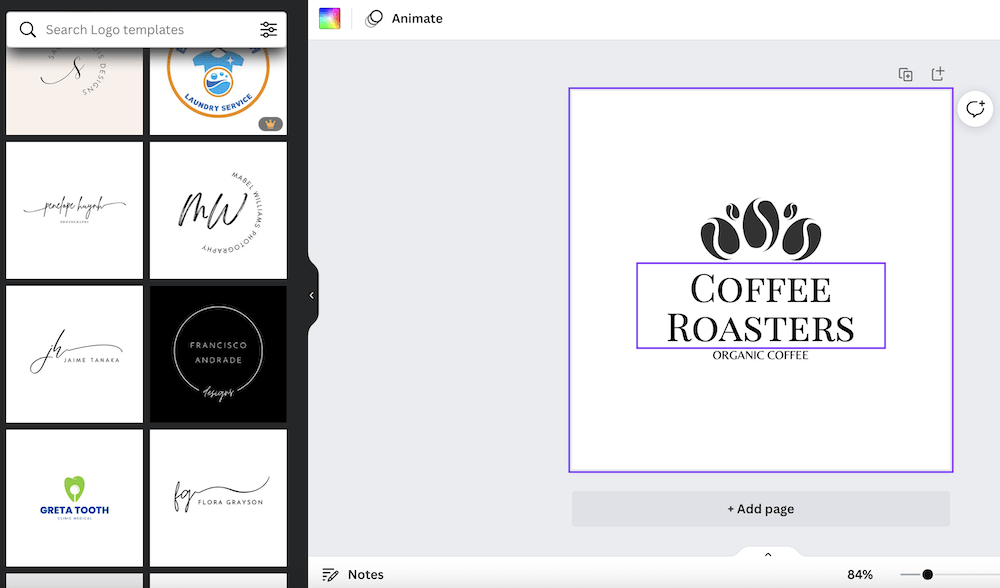Select the Flora Grayson logo template

(218, 498)
